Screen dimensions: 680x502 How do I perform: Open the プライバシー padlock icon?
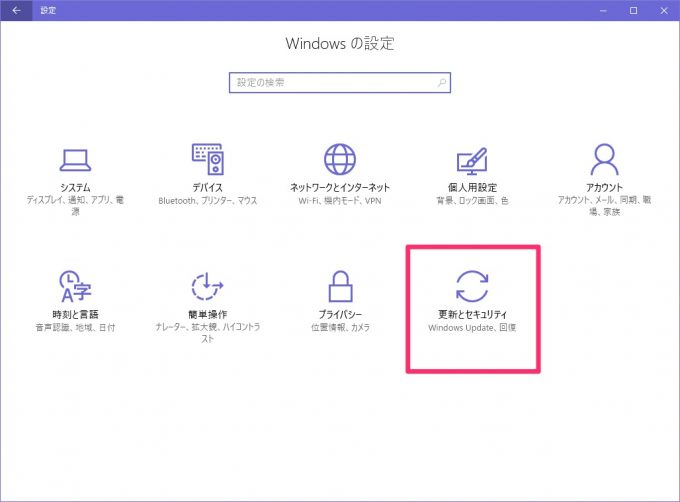(x=340, y=286)
